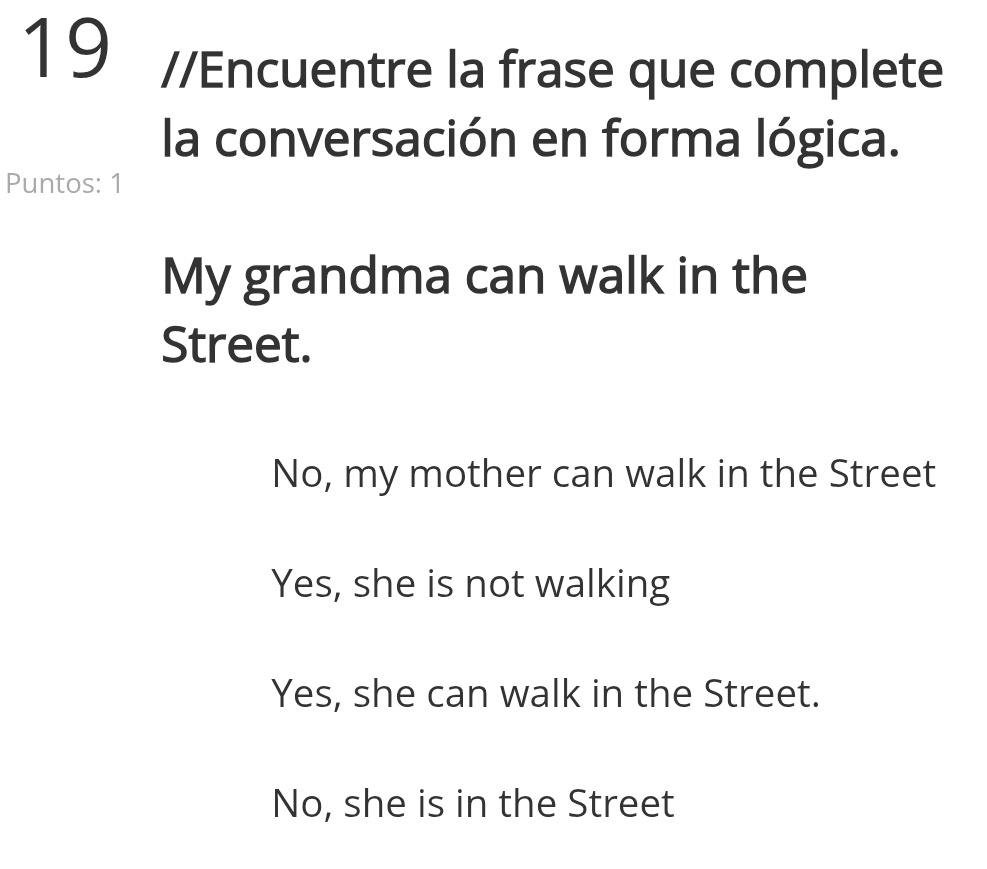Pick "Yes, she can walk in the Street."
Viewport: 987px width, 869px height.
coord(545,693)
